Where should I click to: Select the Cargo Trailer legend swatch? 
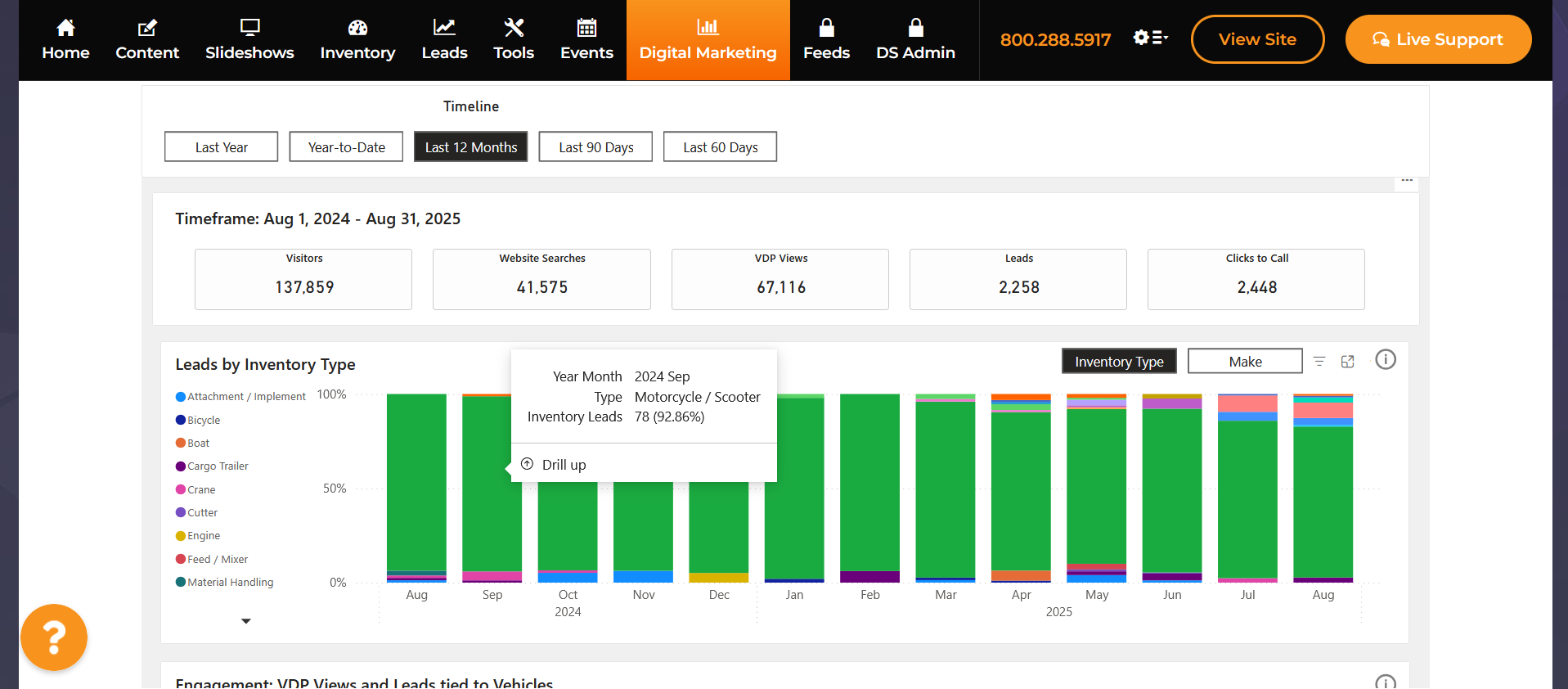[x=181, y=466]
